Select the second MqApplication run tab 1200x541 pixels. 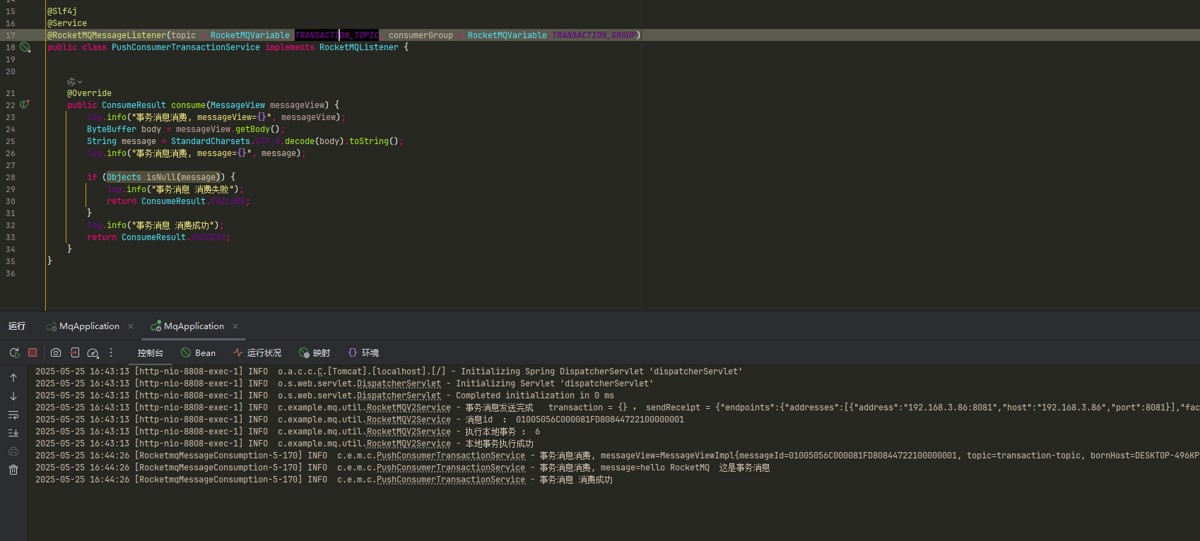click(x=187, y=326)
